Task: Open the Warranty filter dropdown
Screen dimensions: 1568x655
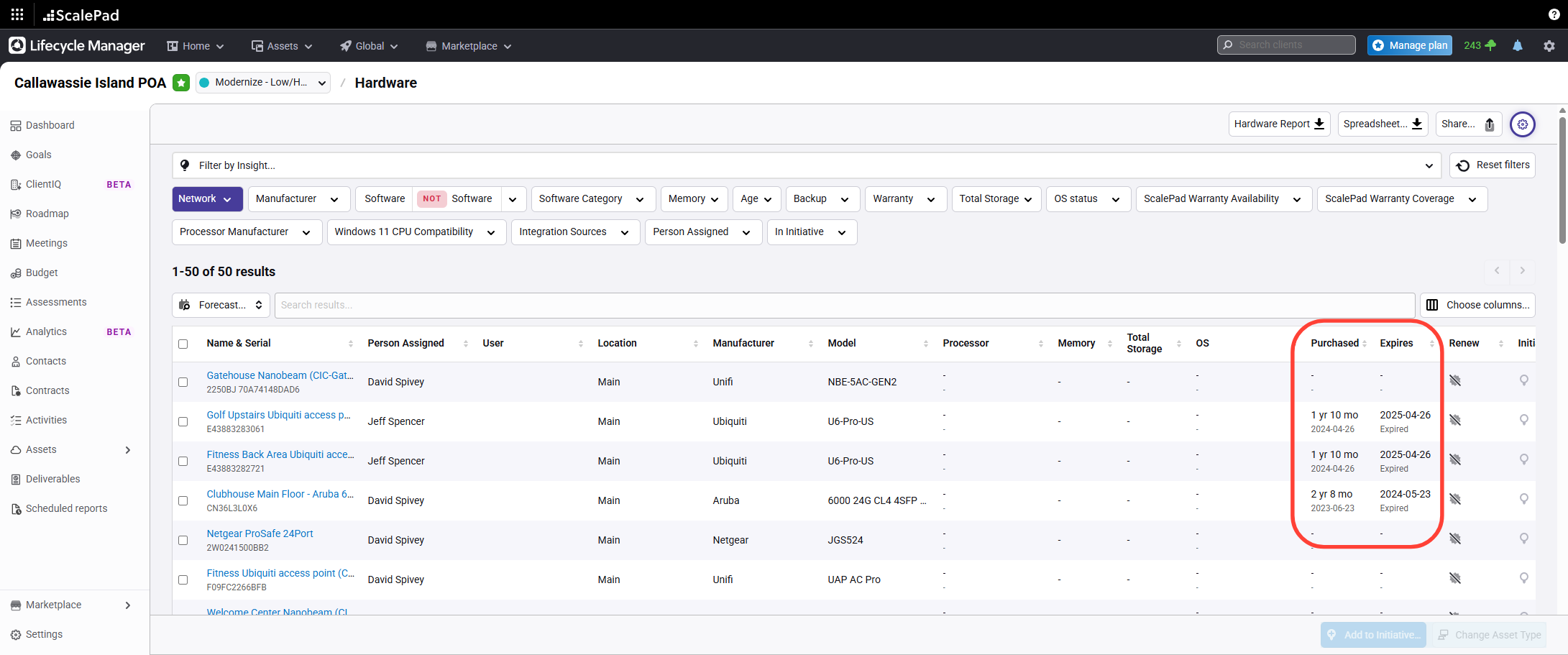Action: [904, 199]
